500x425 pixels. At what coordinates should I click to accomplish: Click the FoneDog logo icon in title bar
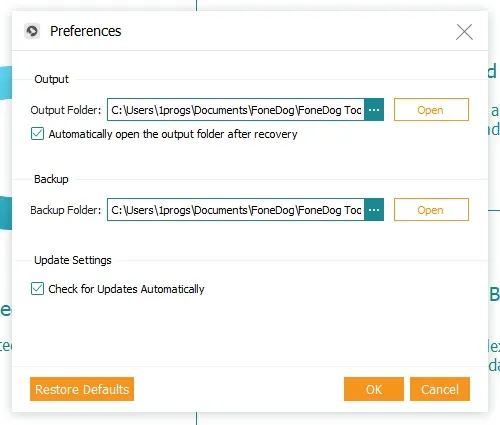[32, 31]
